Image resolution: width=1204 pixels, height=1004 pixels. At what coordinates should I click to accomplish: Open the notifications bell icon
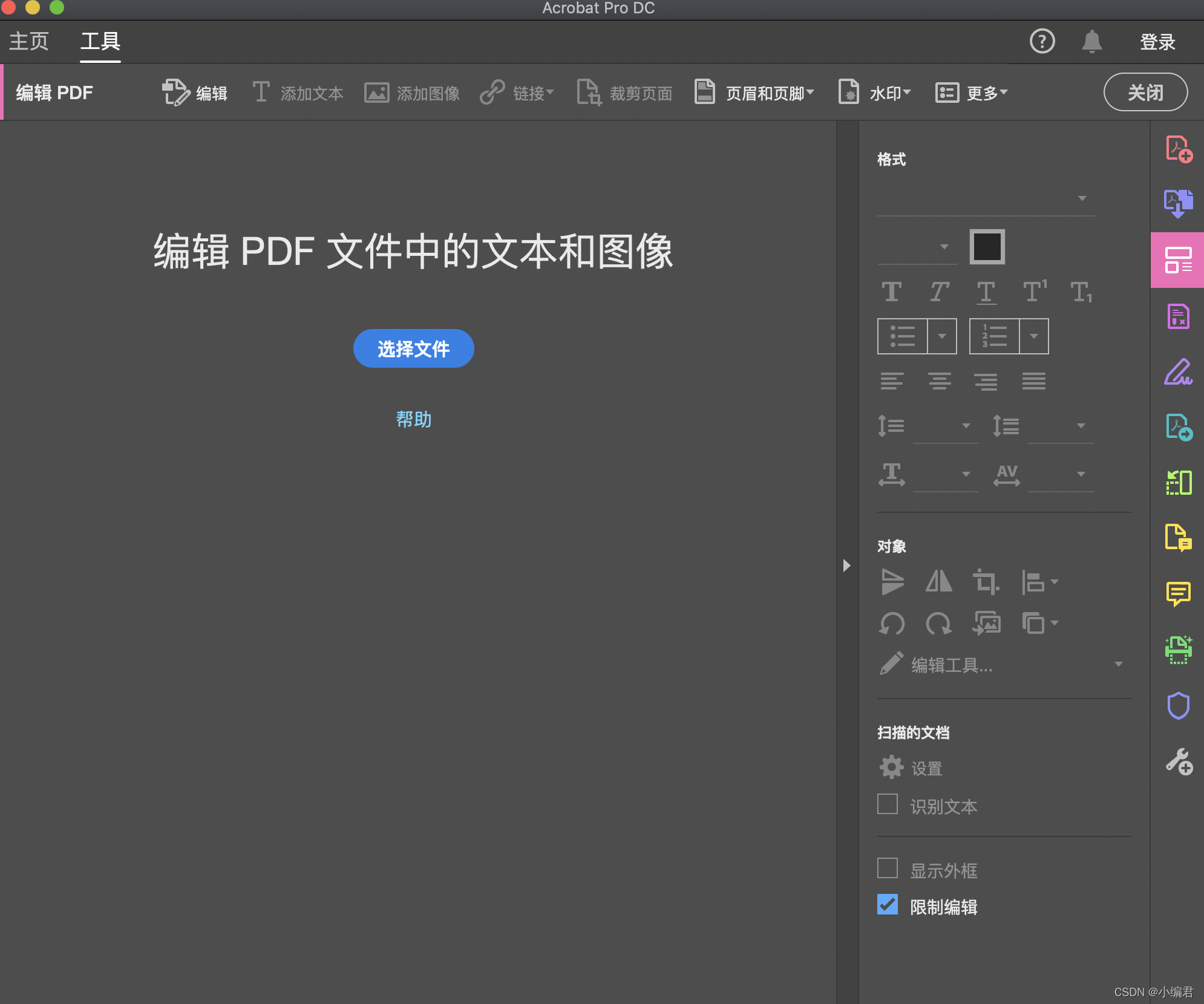tap(1092, 41)
